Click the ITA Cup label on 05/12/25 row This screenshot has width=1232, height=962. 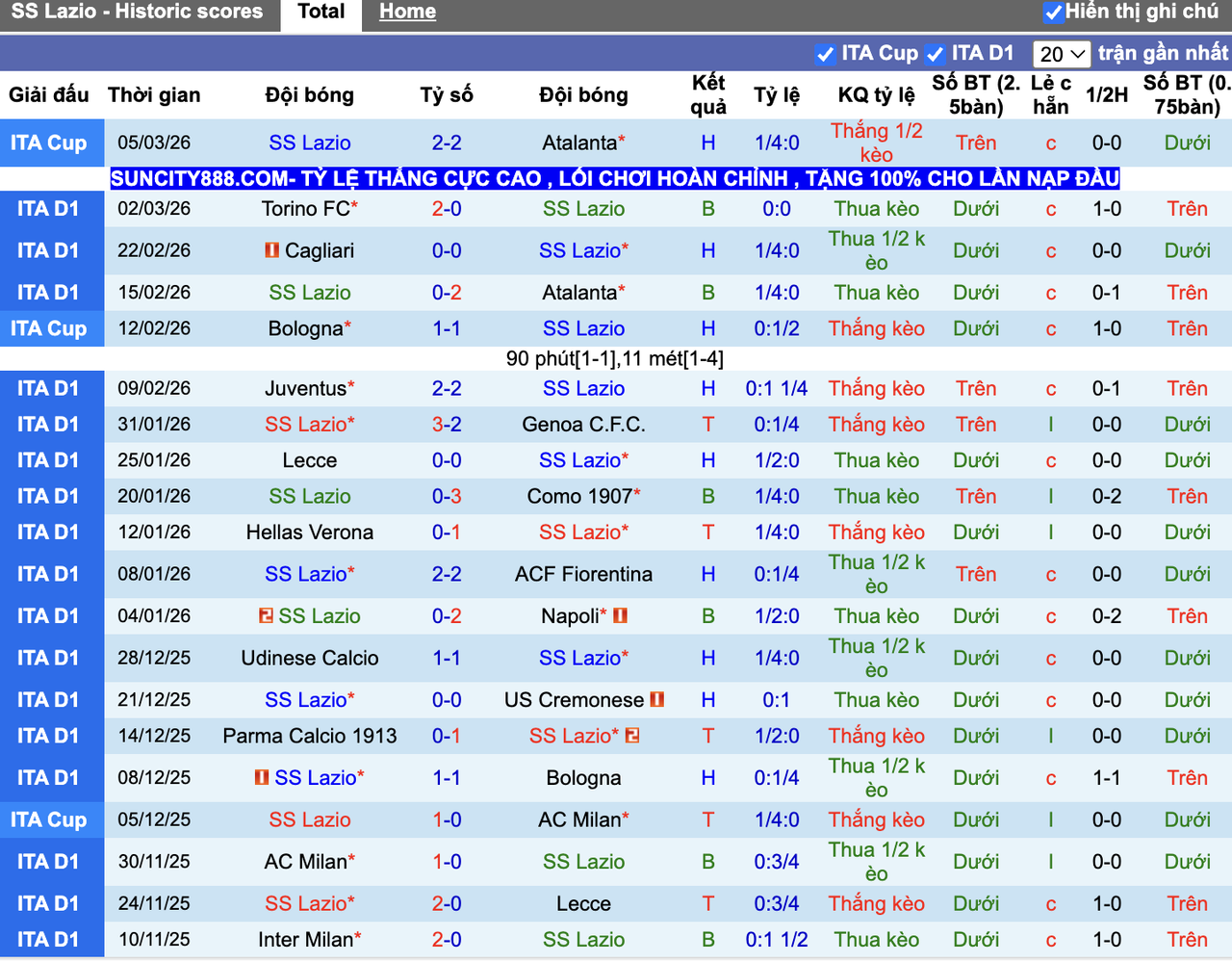point(49,819)
